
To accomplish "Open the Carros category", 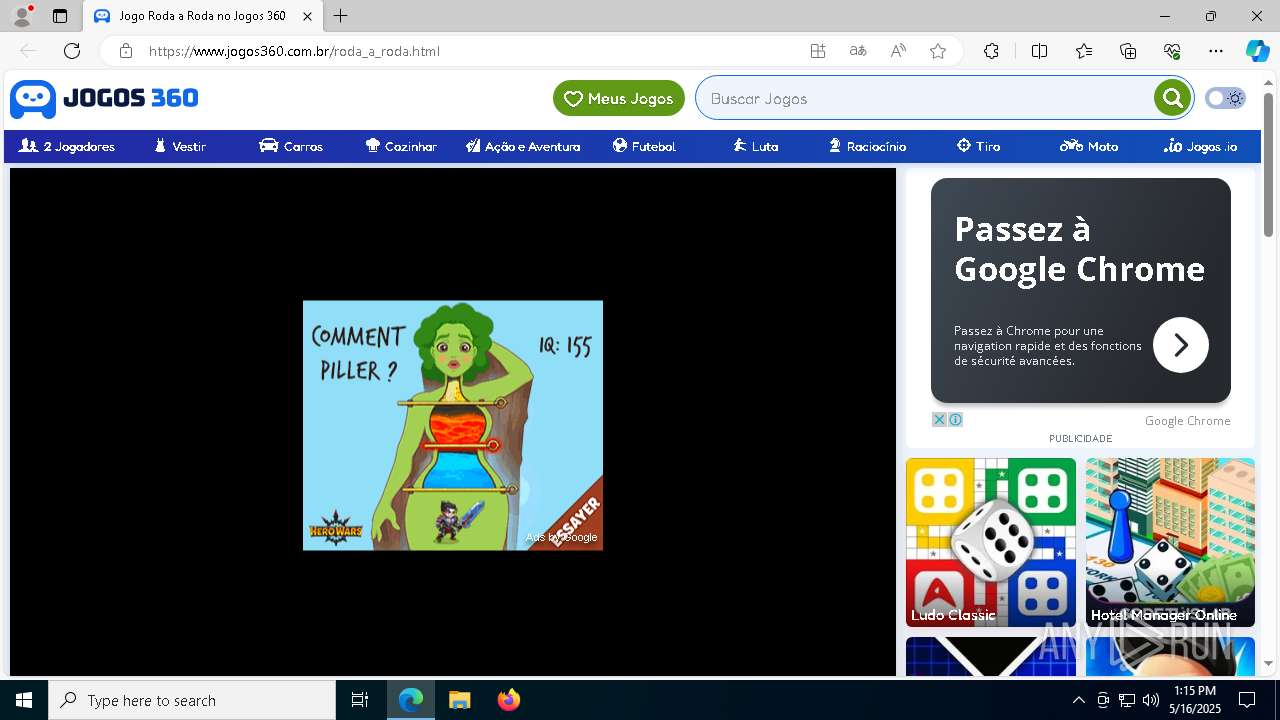I will click(291, 146).
